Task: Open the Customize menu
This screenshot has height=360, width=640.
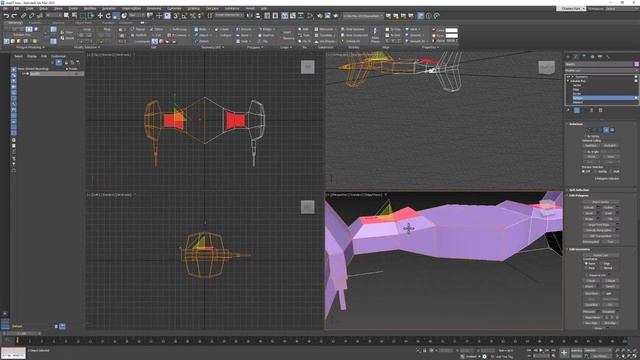Action: 174,9
